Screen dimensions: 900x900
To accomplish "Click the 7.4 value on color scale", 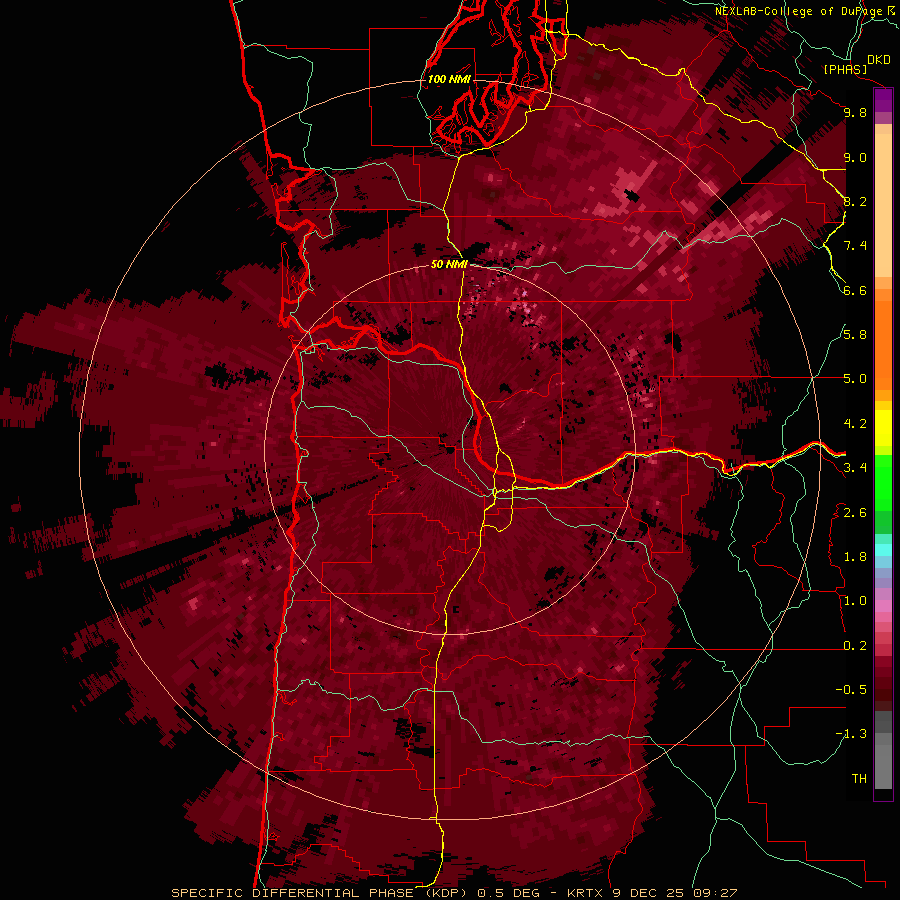I will click(x=855, y=246).
